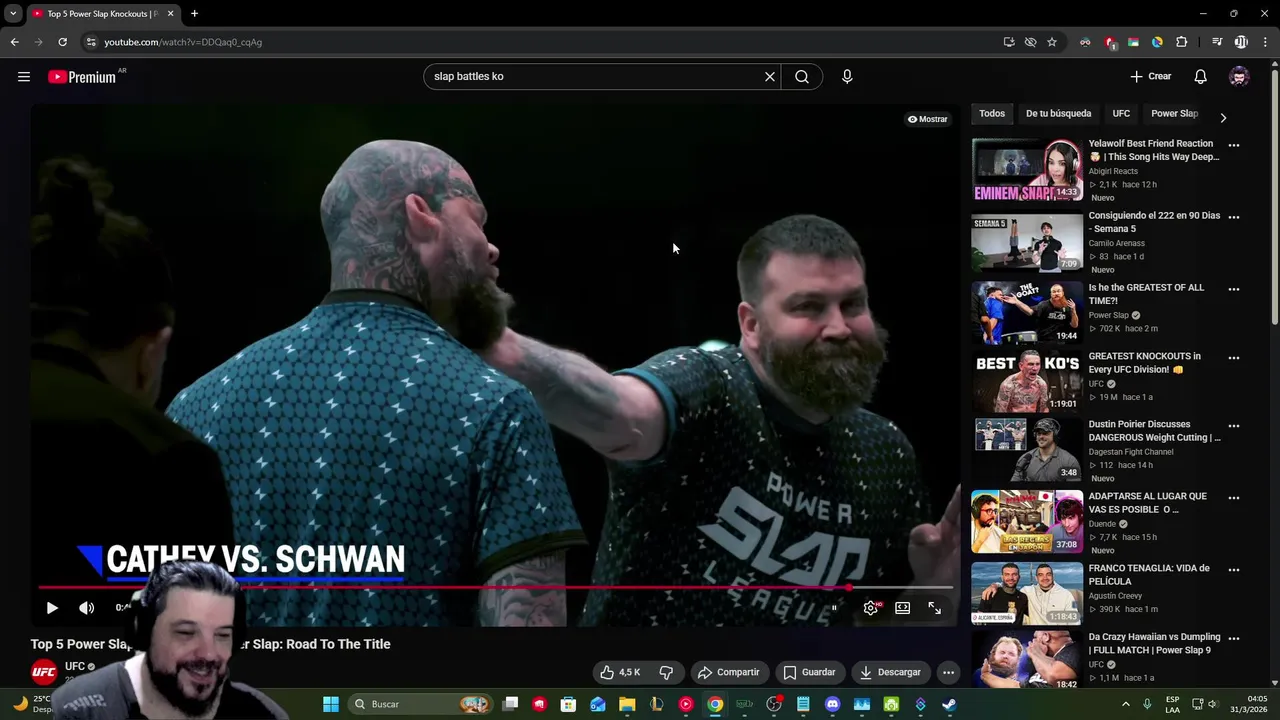Open the YouTube account avatar menu
This screenshot has width=1280, height=720.
(1239, 77)
